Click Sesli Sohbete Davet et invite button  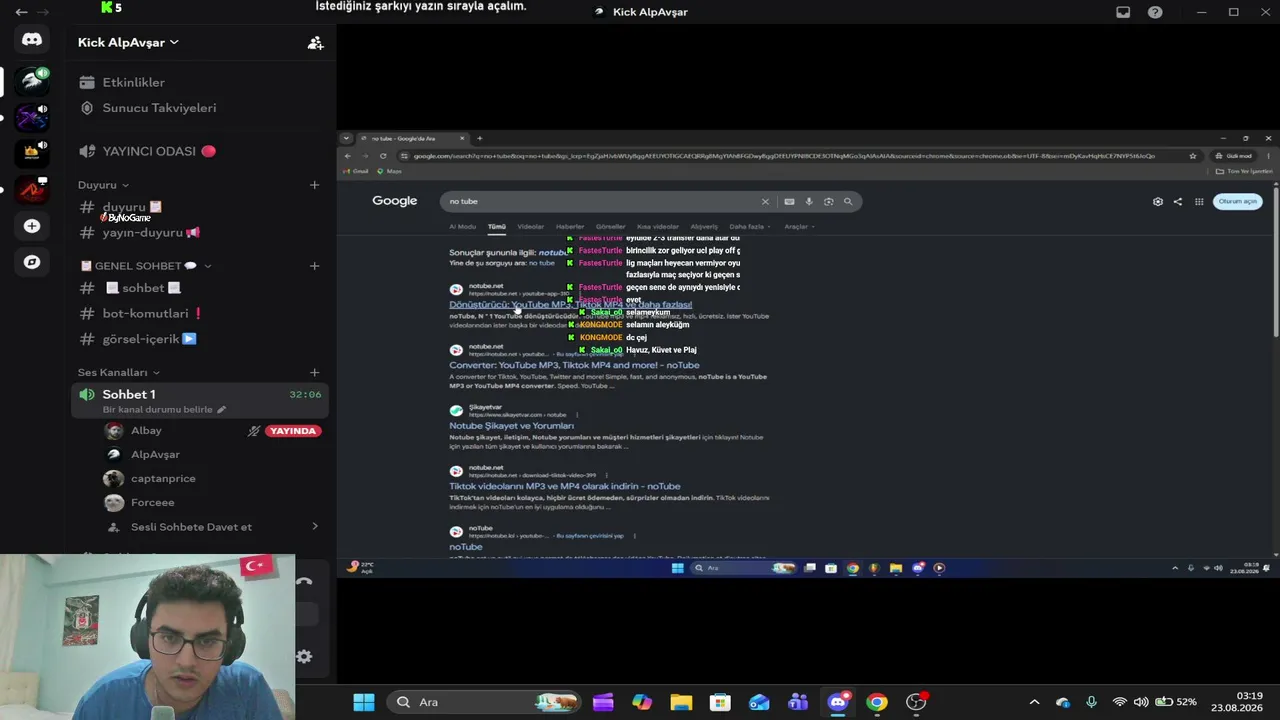(x=191, y=527)
